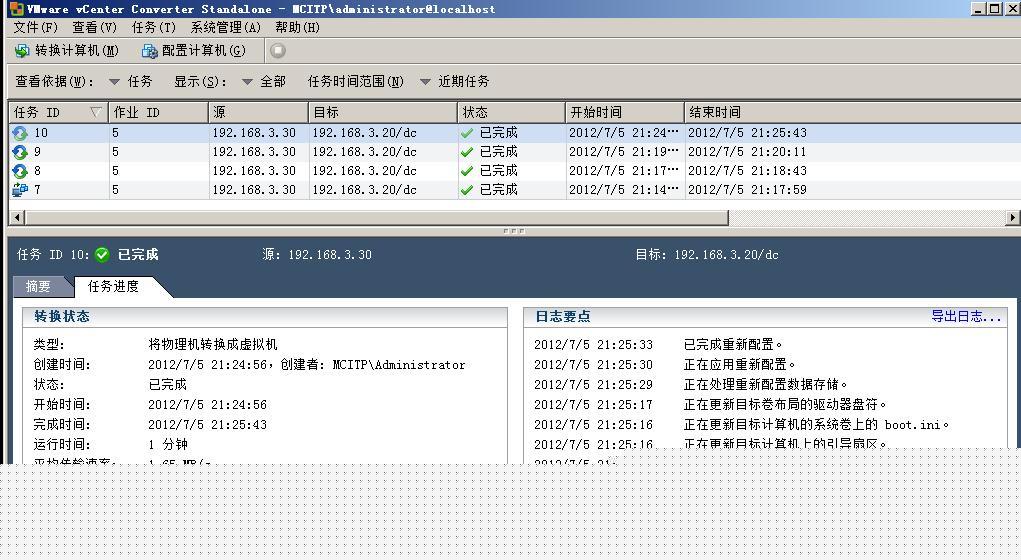Sort by the 目标 column header

(x=383, y=112)
